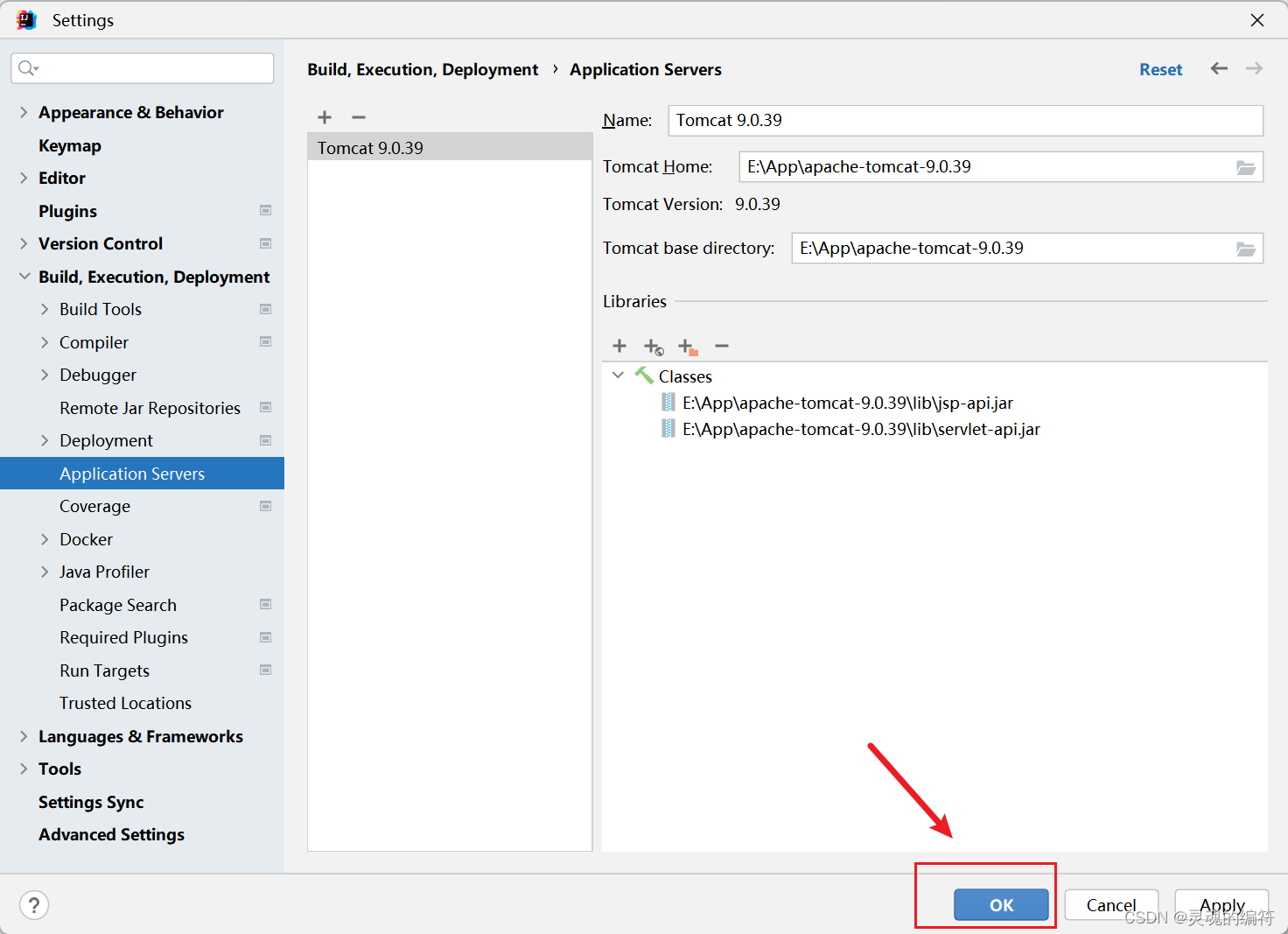Add library directory icon with orange folder
Viewport: 1288px width, 934px height.
click(x=688, y=347)
